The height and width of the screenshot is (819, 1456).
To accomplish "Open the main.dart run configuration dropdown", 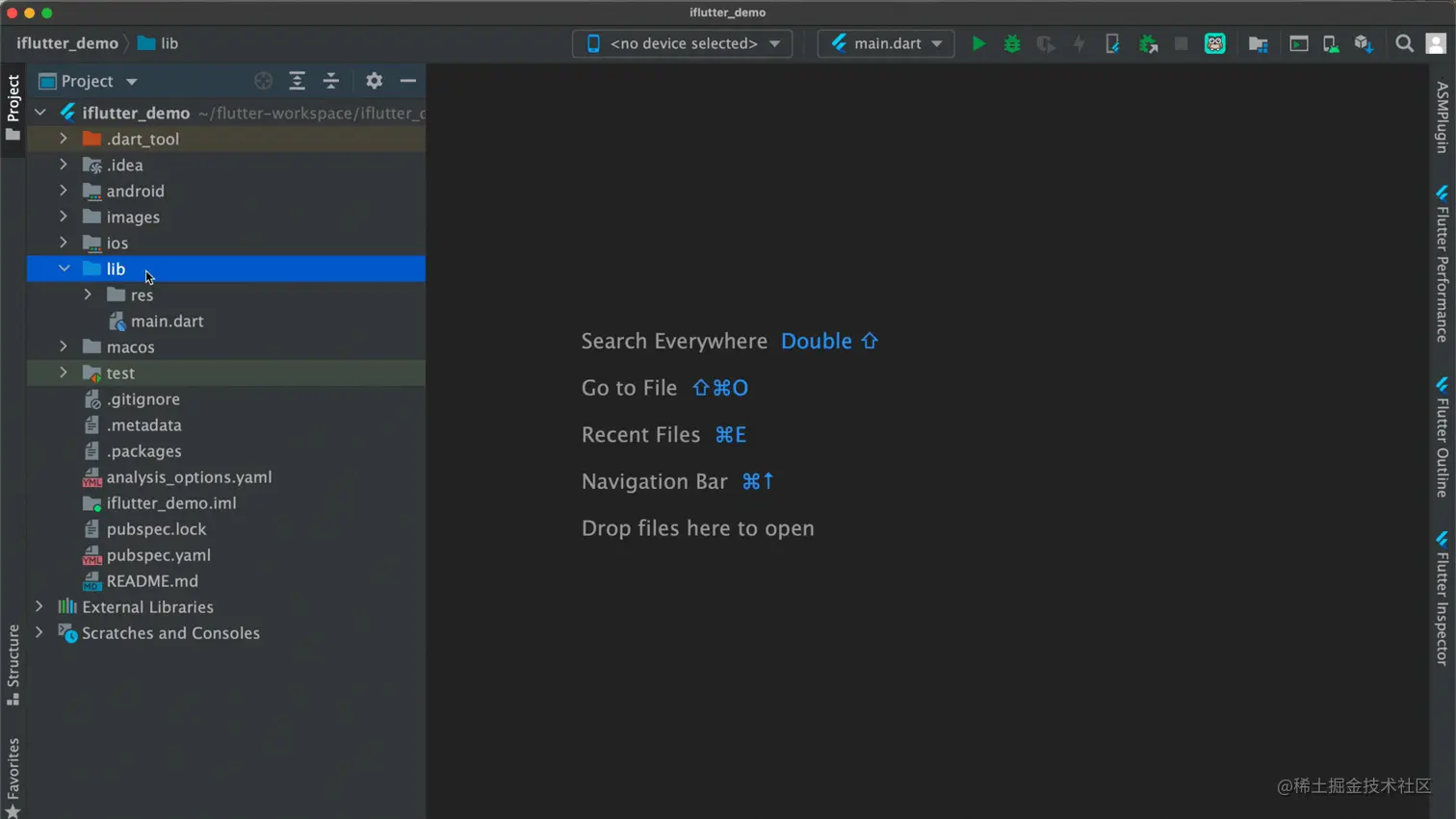I will click(886, 43).
